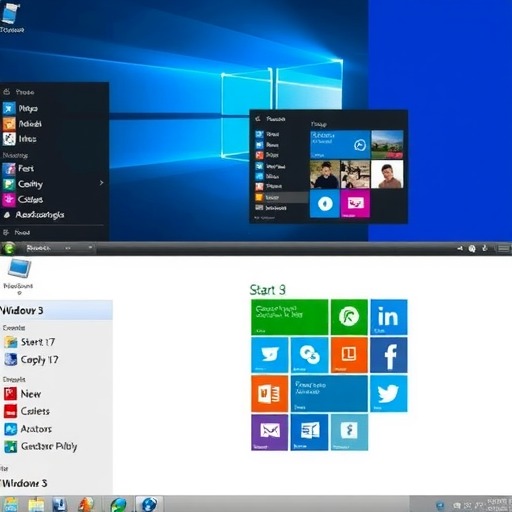The height and width of the screenshot is (512, 512).
Task: Click the green Start orb on dark taskbar
Action: point(9,248)
